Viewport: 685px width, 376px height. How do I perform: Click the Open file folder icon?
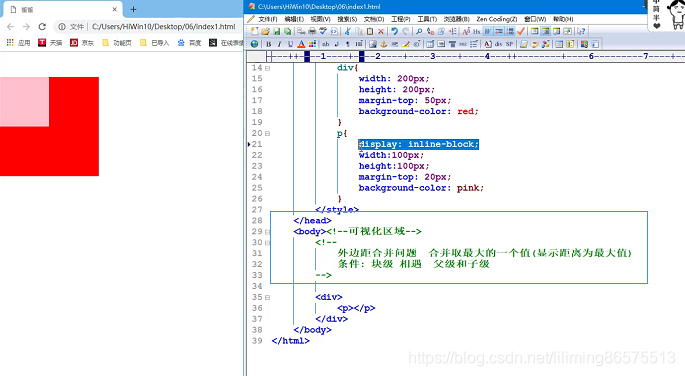coord(265,31)
